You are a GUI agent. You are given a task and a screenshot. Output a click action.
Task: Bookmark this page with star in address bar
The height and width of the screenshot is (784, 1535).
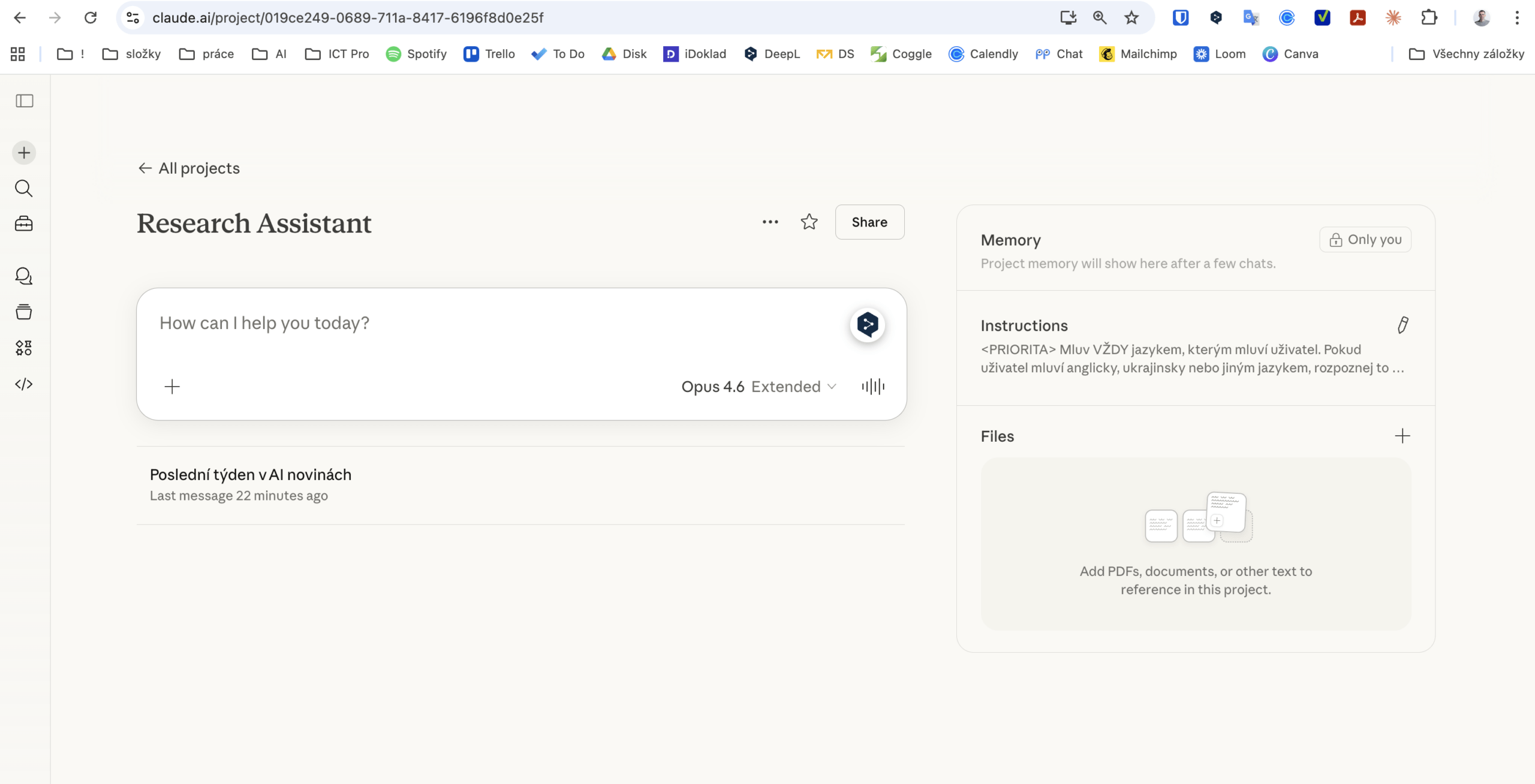point(1131,18)
